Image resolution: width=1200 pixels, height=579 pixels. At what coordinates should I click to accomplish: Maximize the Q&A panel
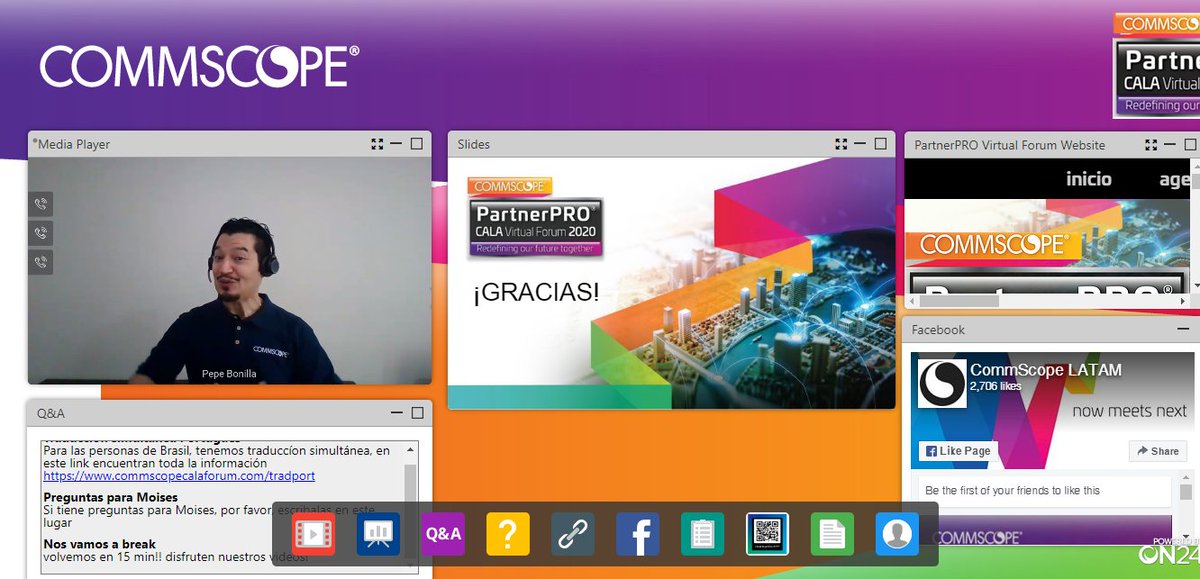(x=416, y=412)
